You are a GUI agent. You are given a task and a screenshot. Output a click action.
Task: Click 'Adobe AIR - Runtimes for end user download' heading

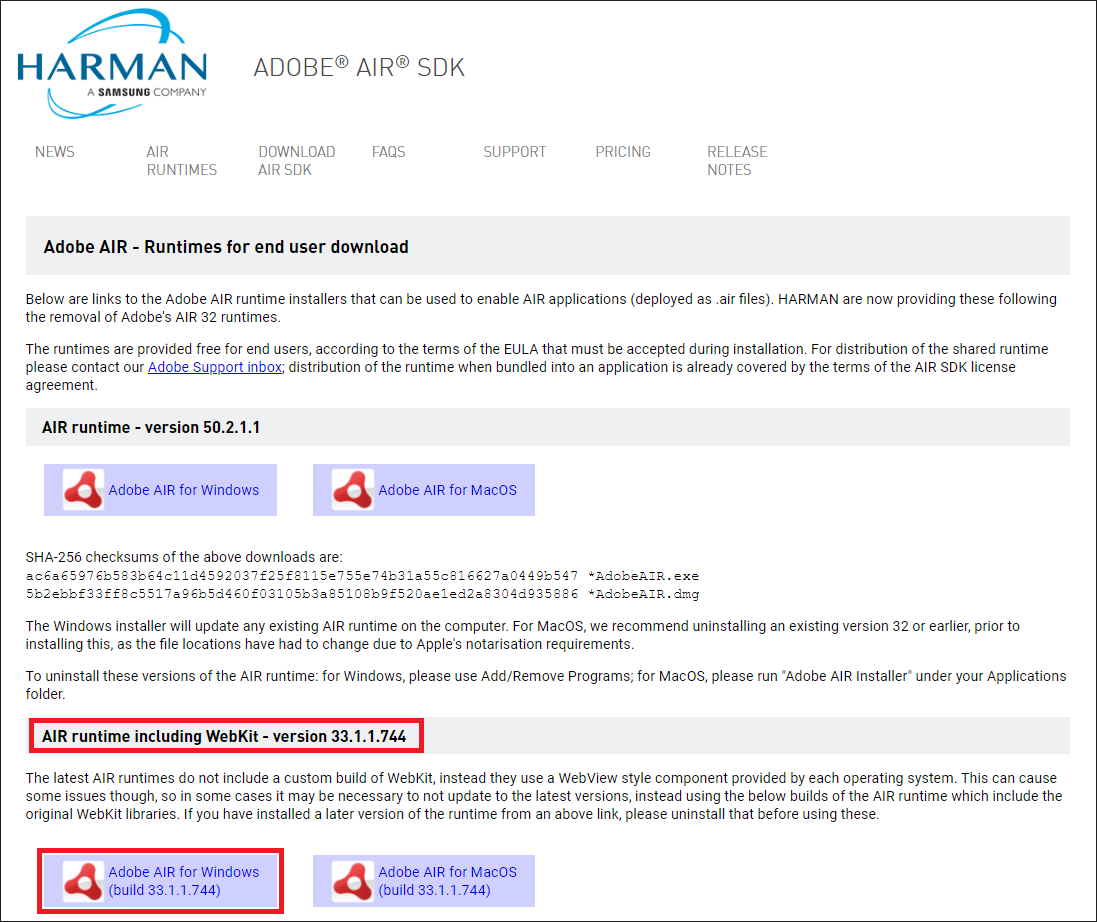(x=226, y=247)
